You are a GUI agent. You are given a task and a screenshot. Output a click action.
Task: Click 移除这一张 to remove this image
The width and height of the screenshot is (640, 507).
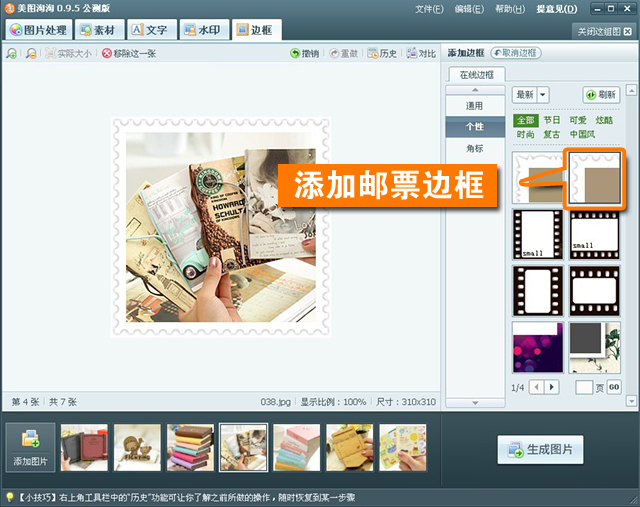point(128,53)
